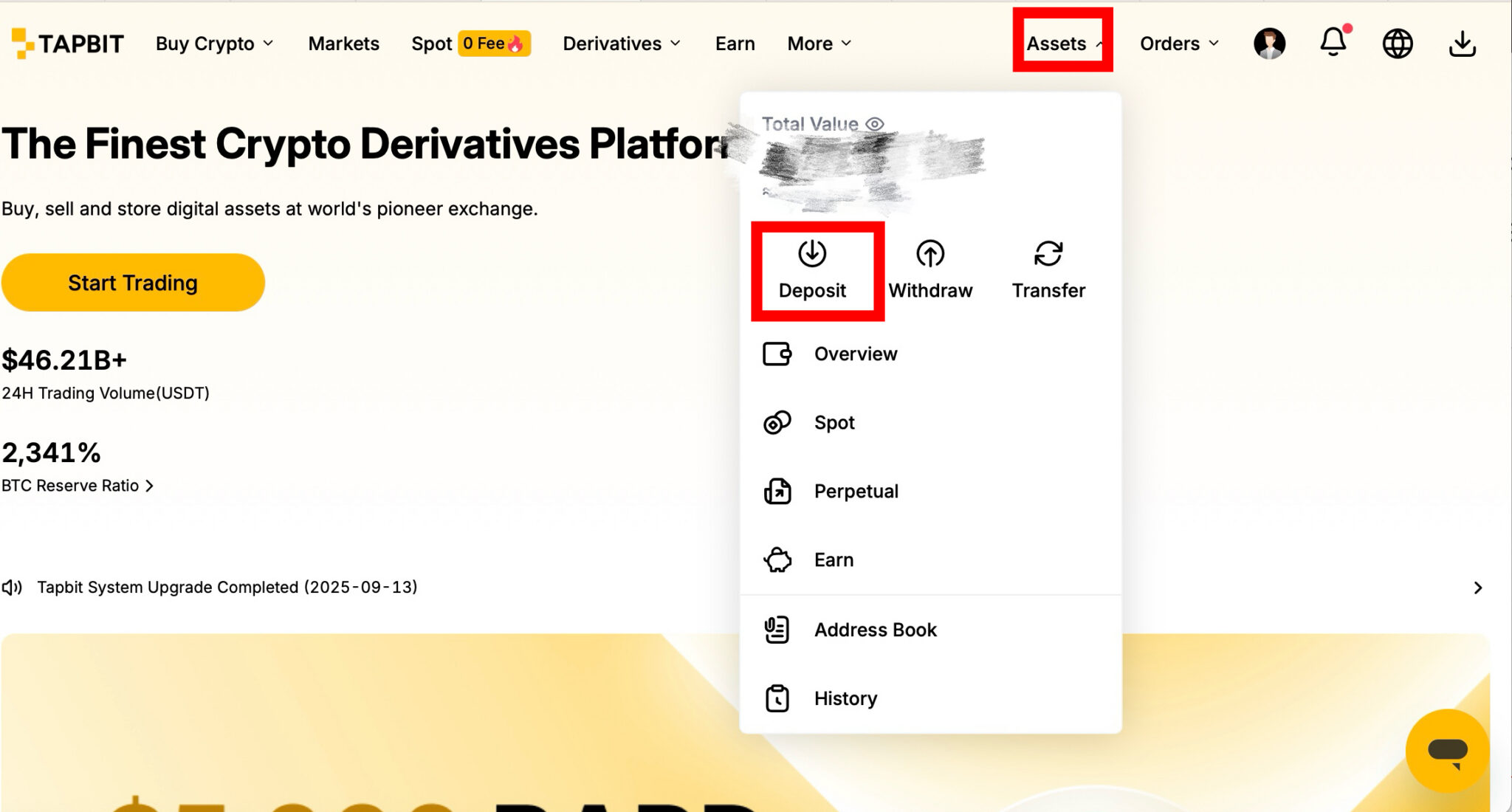Open Address Book from Assets menu
1512x812 pixels.
(x=875, y=630)
